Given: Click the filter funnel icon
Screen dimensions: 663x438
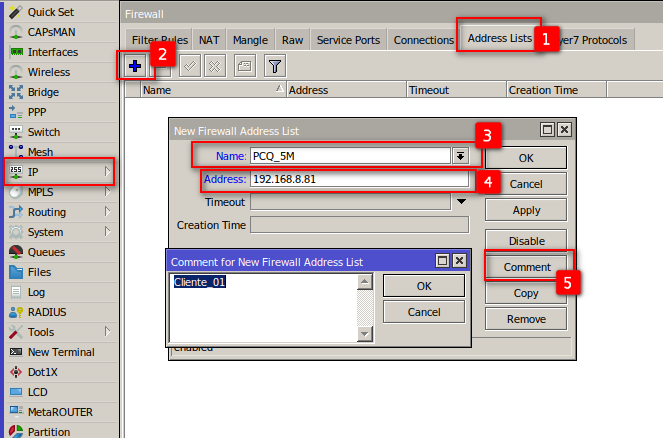Looking at the screenshot, I should (274, 66).
